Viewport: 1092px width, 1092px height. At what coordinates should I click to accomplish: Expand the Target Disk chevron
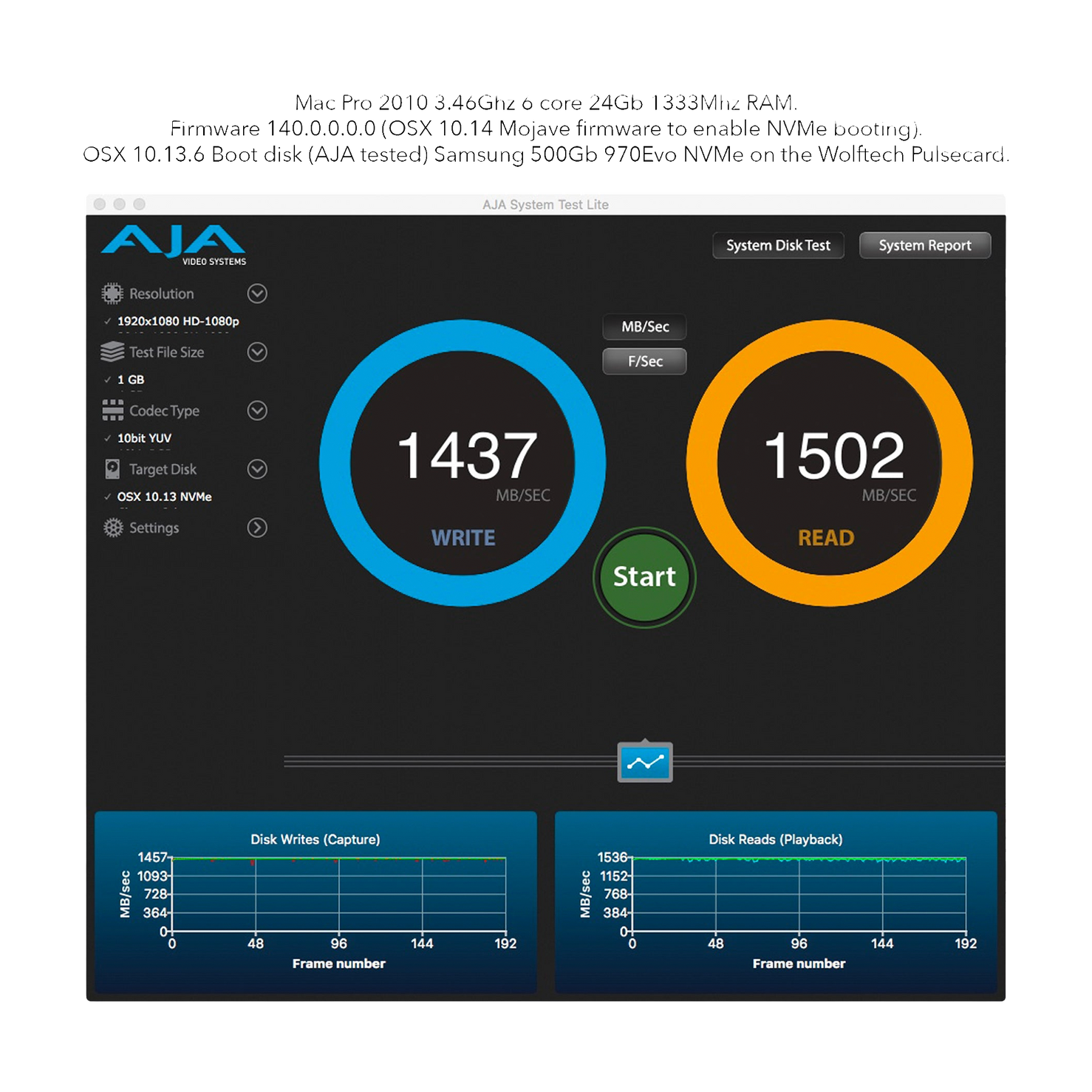(257, 468)
